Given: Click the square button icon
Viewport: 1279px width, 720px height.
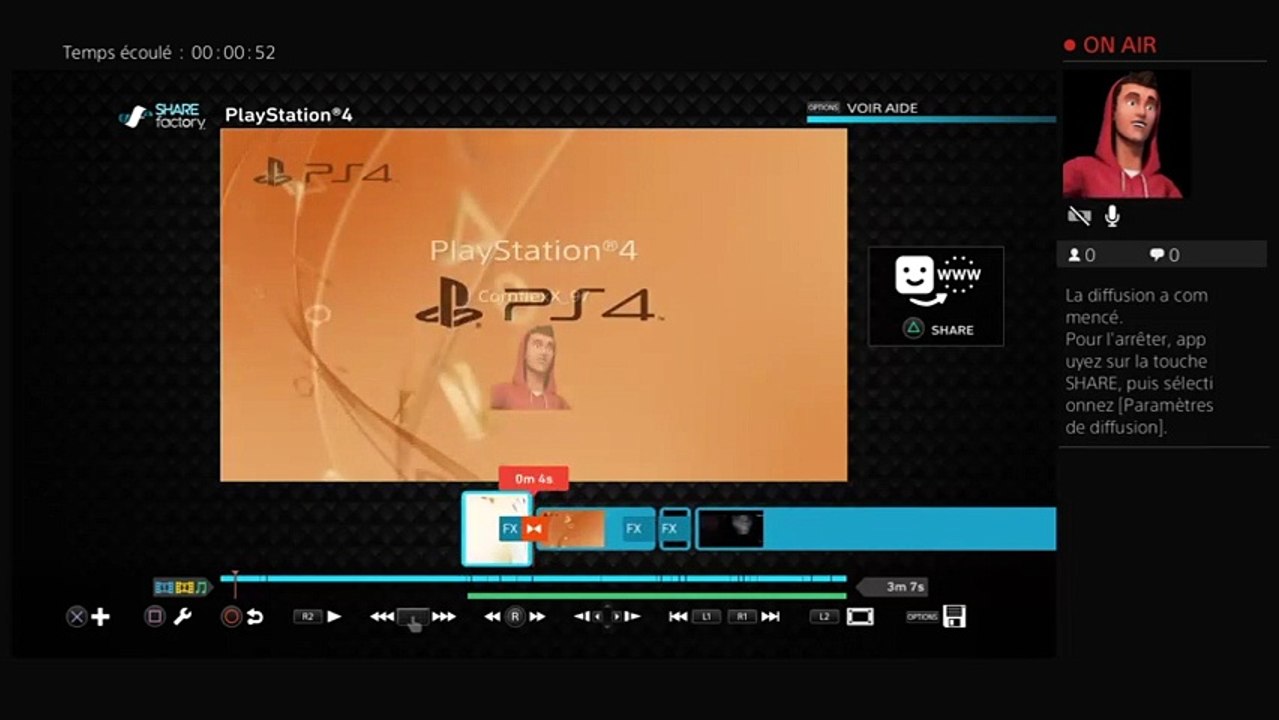Looking at the screenshot, I should [155, 617].
